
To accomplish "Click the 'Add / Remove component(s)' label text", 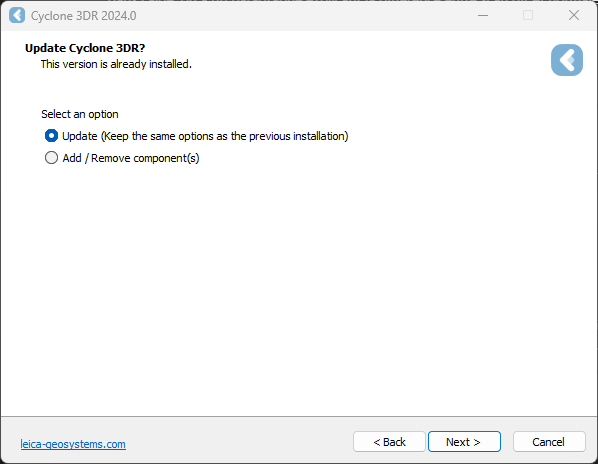I will [x=131, y=158].
